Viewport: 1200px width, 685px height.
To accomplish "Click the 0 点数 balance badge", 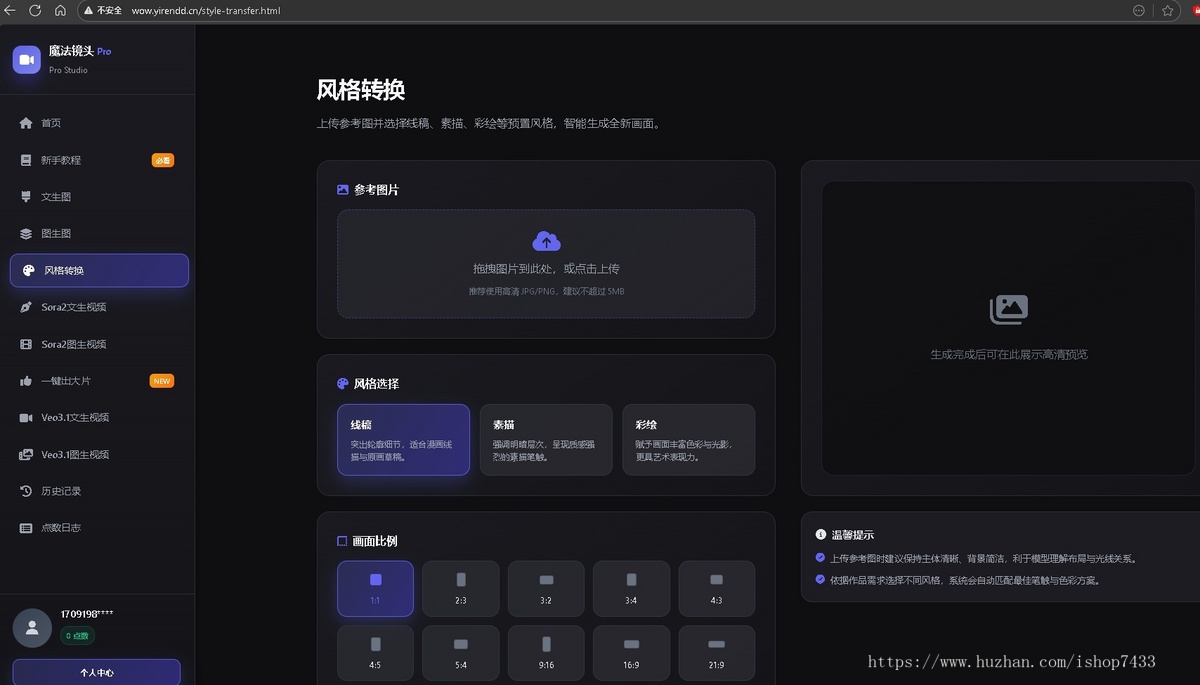I will point(77,636).
